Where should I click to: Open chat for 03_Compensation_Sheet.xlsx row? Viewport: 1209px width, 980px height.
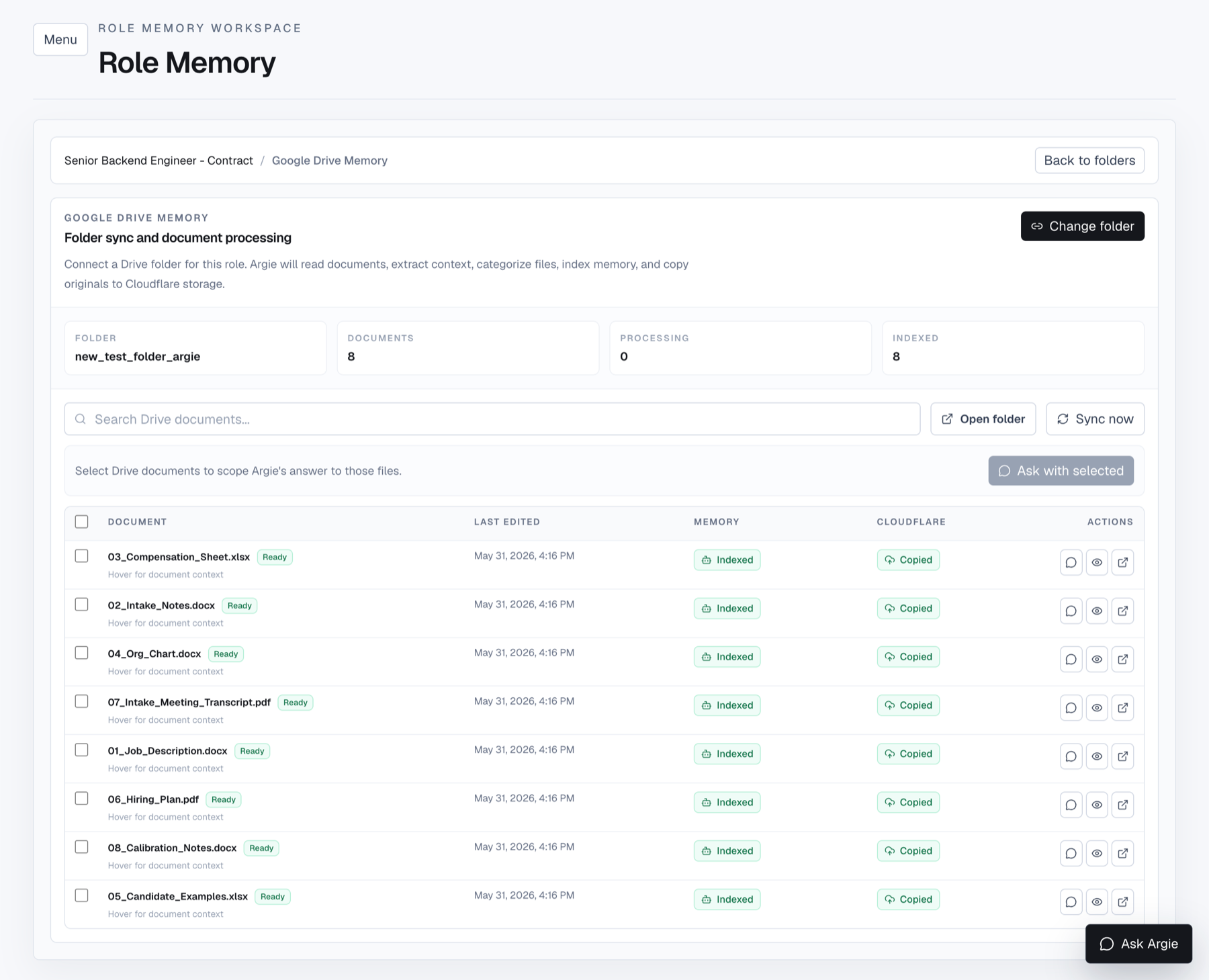point(1071,562)
